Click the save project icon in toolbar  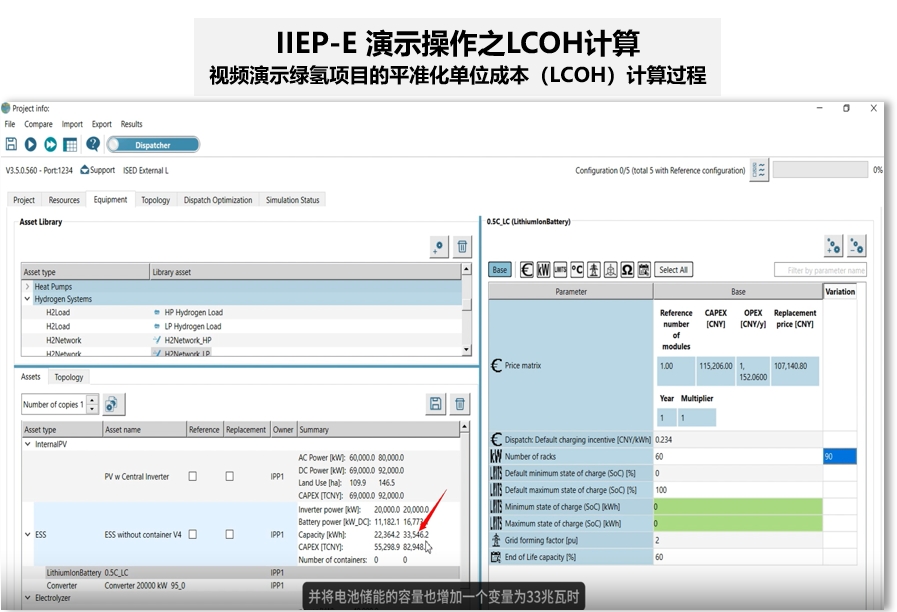12,145
